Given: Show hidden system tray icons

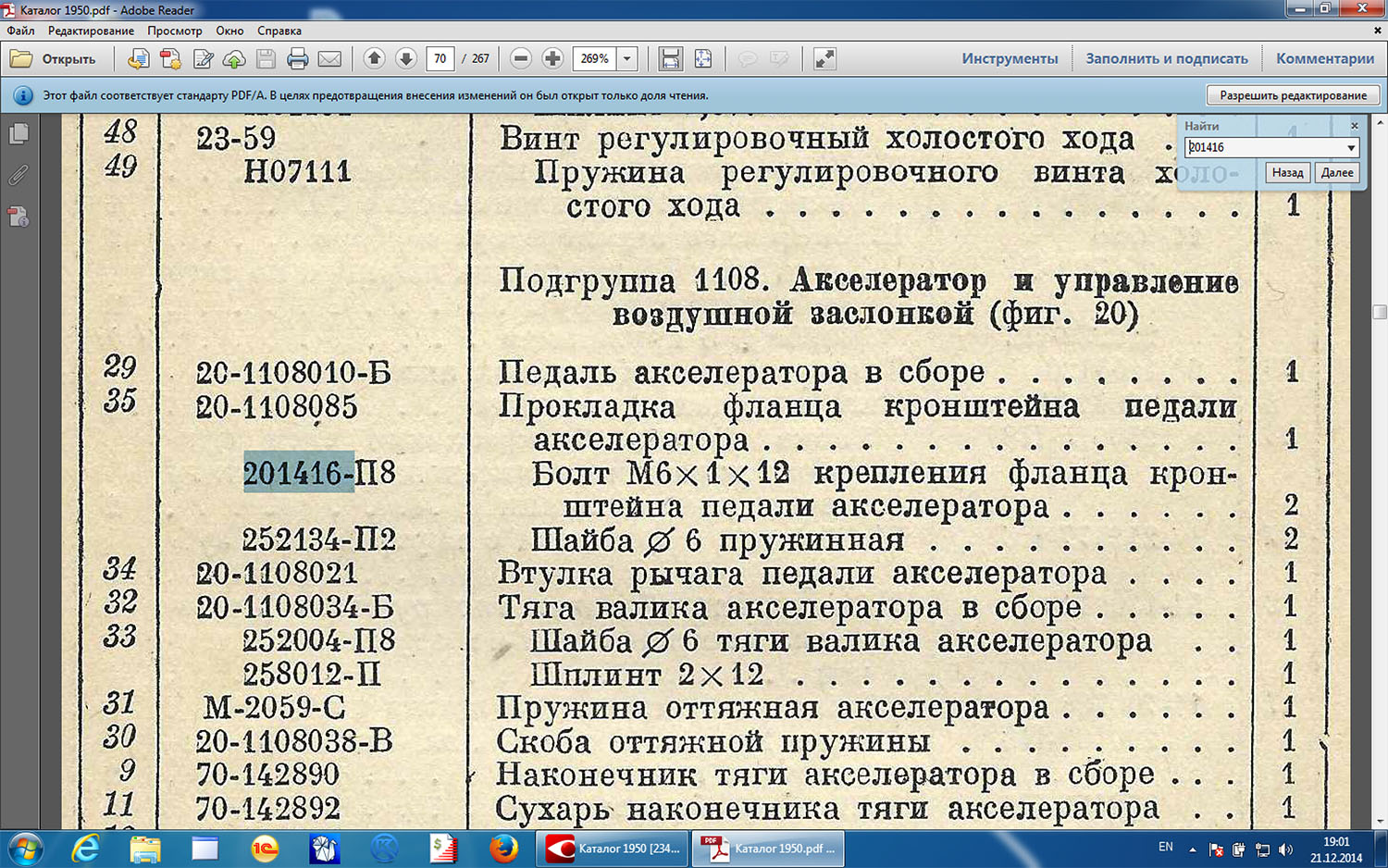Looking at the screenshot, I should [1192, 849].
